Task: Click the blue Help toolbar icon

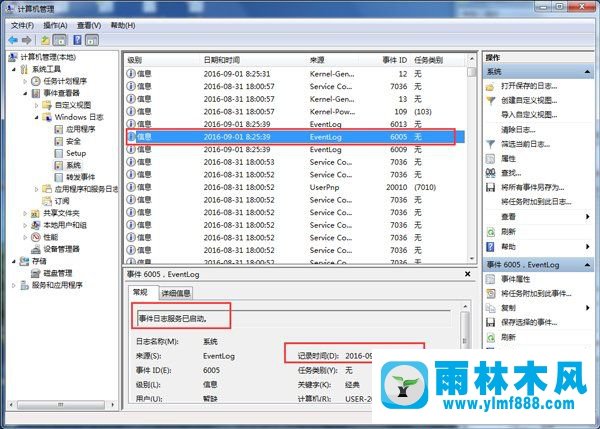Action: coord(77,40)
